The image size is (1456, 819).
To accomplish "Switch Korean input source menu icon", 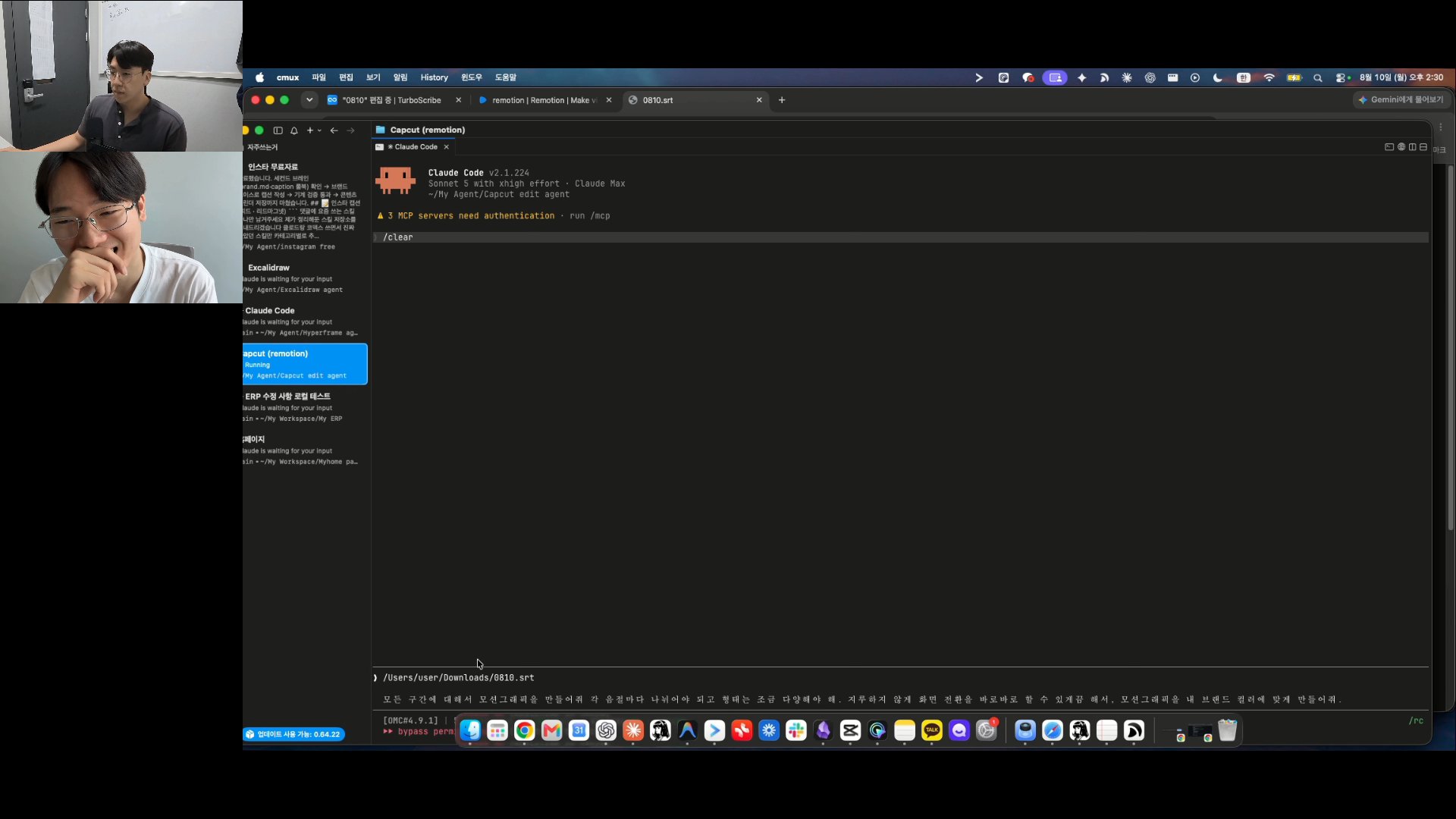I will point(1243,77).
